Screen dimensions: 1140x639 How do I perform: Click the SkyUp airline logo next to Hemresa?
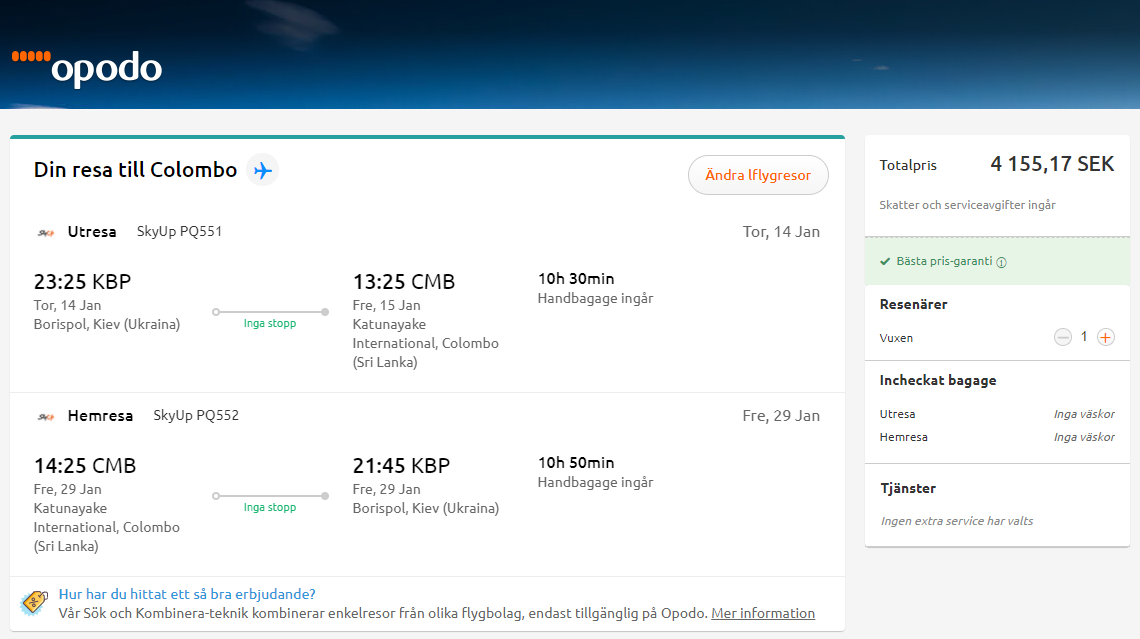[46, 417]
